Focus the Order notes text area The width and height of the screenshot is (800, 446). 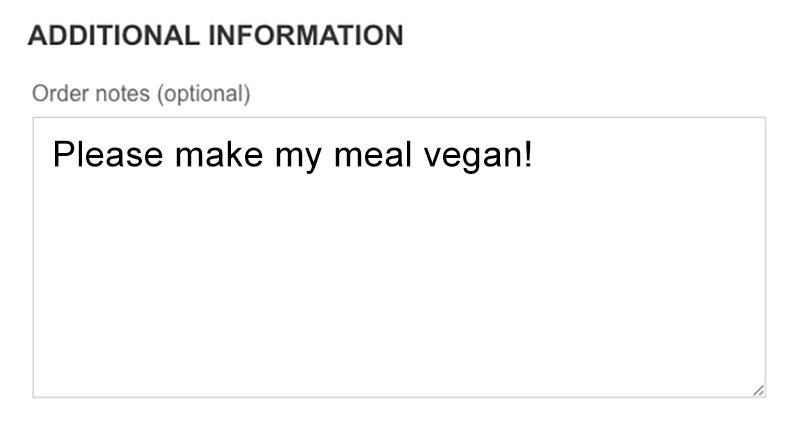coord(399,257)
